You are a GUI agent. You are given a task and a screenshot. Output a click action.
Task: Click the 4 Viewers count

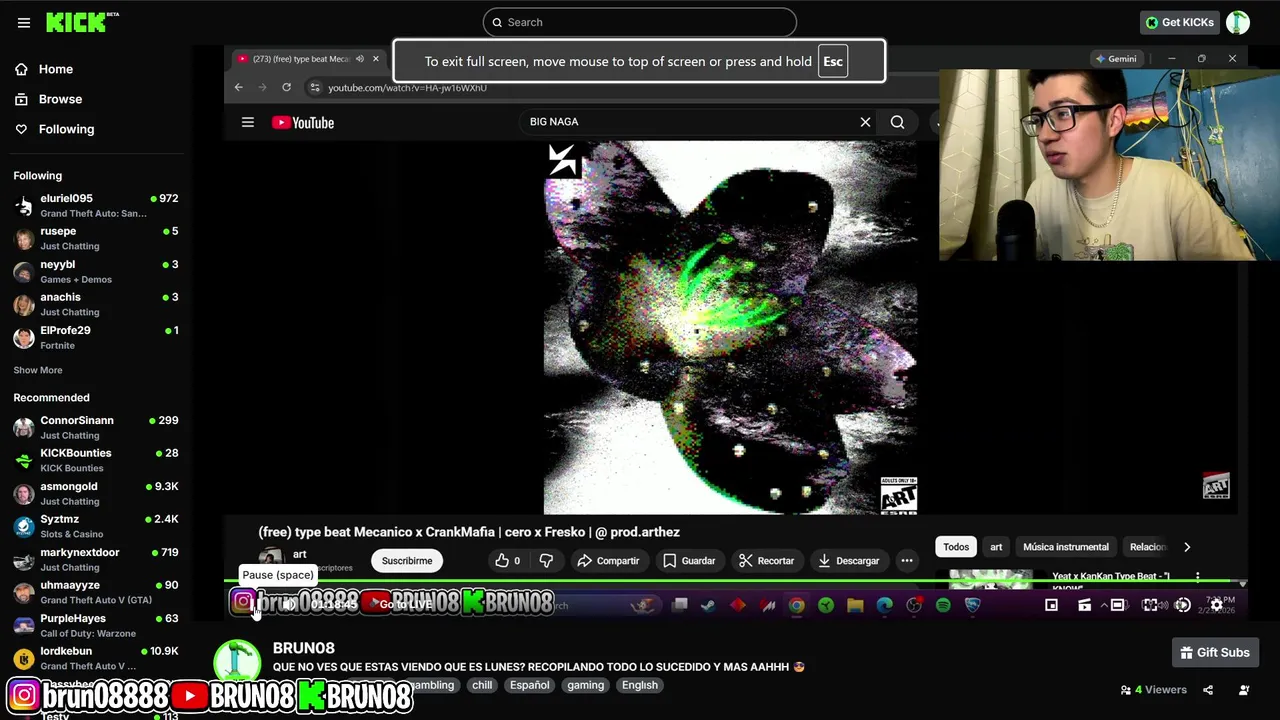click(x=1153, y=690)
